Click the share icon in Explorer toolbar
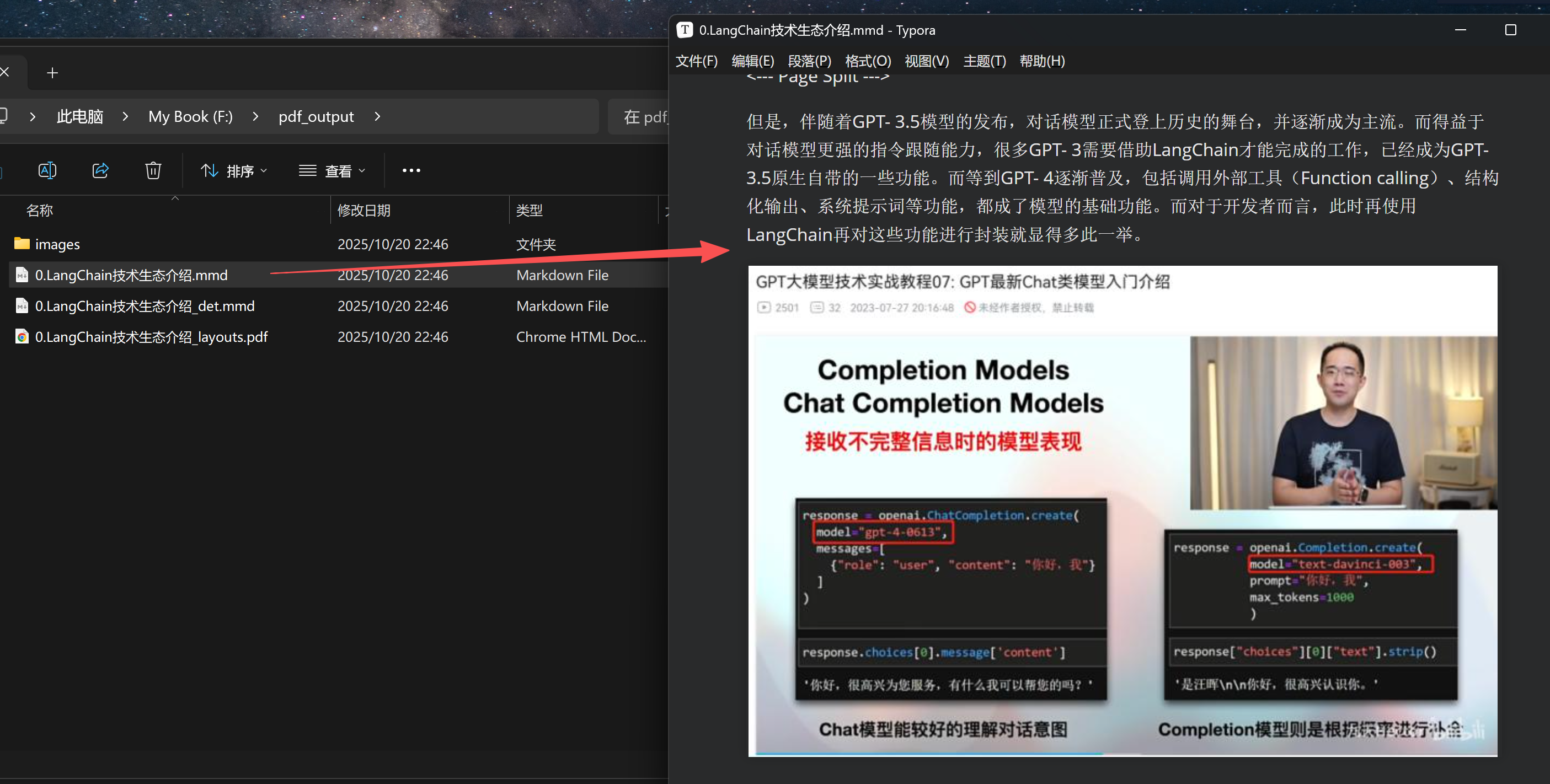Viewport: 1550px width, 784px height. (100, 171)
